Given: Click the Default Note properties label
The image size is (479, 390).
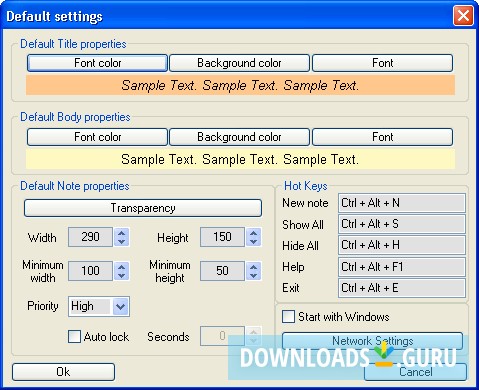Looking at the screenshot, I should pyautogui.click(x=75, y=186).
